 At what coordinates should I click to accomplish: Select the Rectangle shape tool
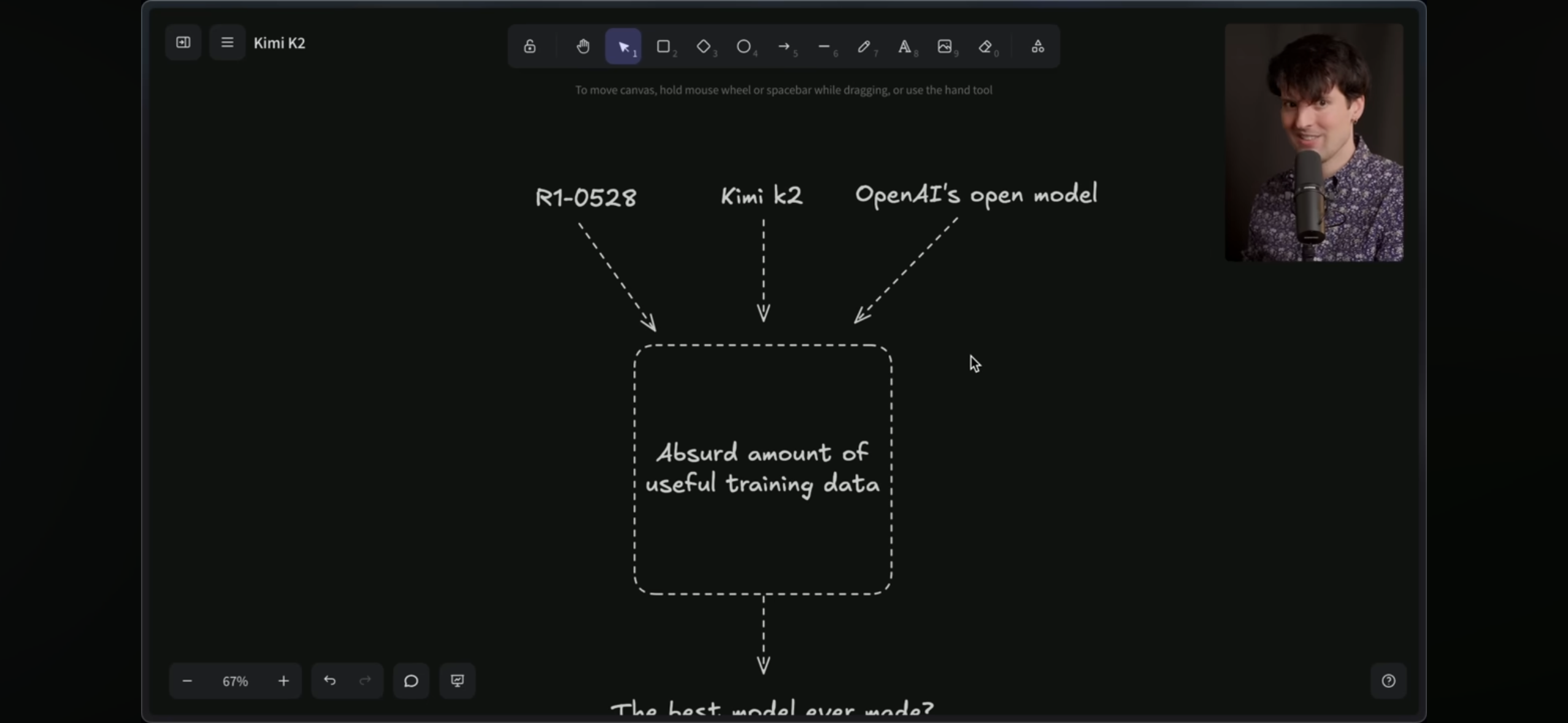664,47
